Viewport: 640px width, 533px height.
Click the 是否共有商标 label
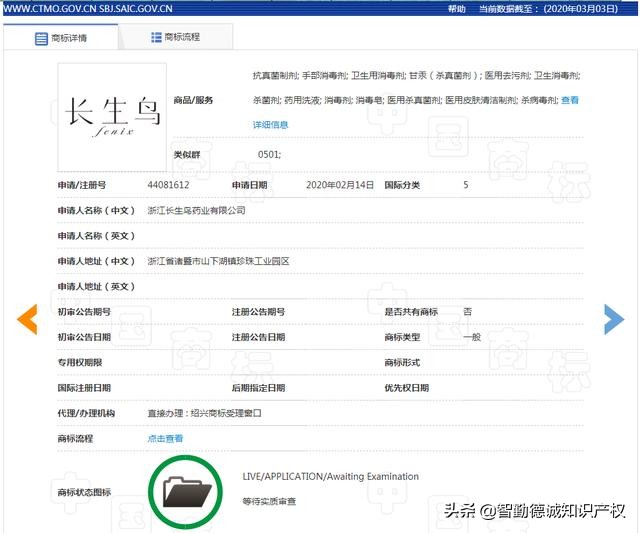point(411,311)
